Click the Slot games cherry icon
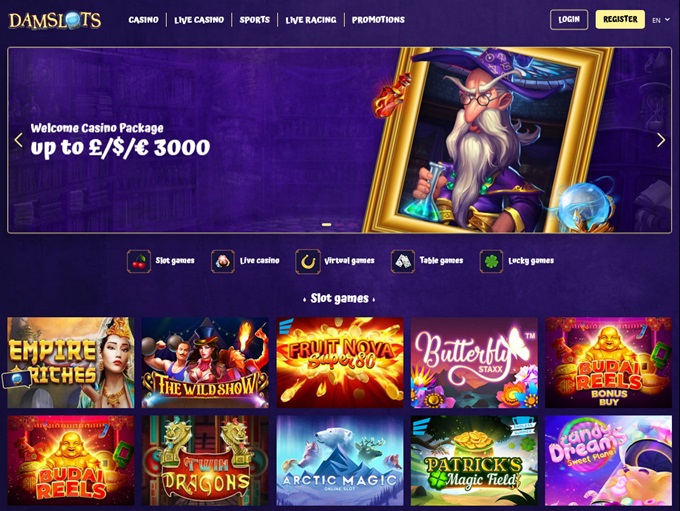 click(139, 262)
